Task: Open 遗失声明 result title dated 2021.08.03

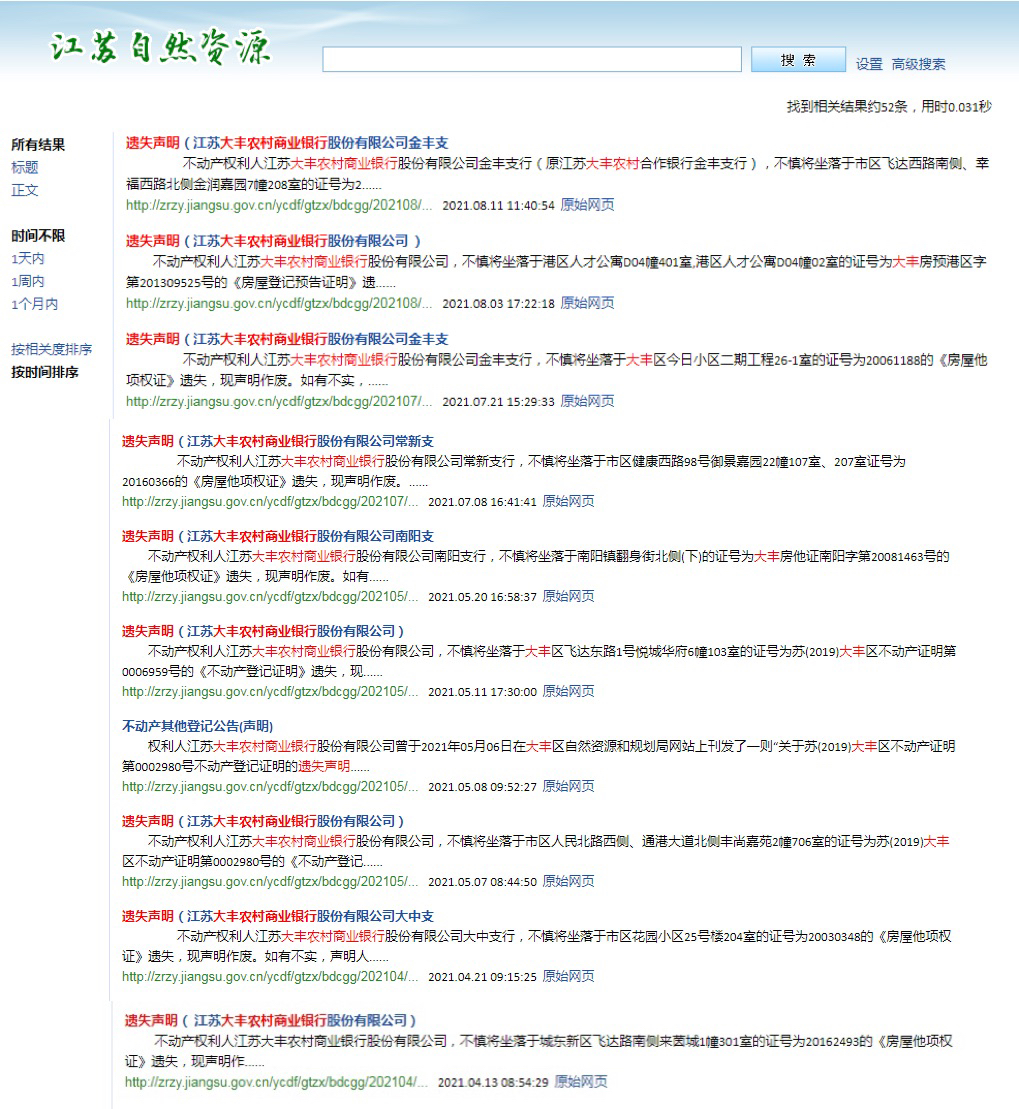Action: click(x=274, y=241)
